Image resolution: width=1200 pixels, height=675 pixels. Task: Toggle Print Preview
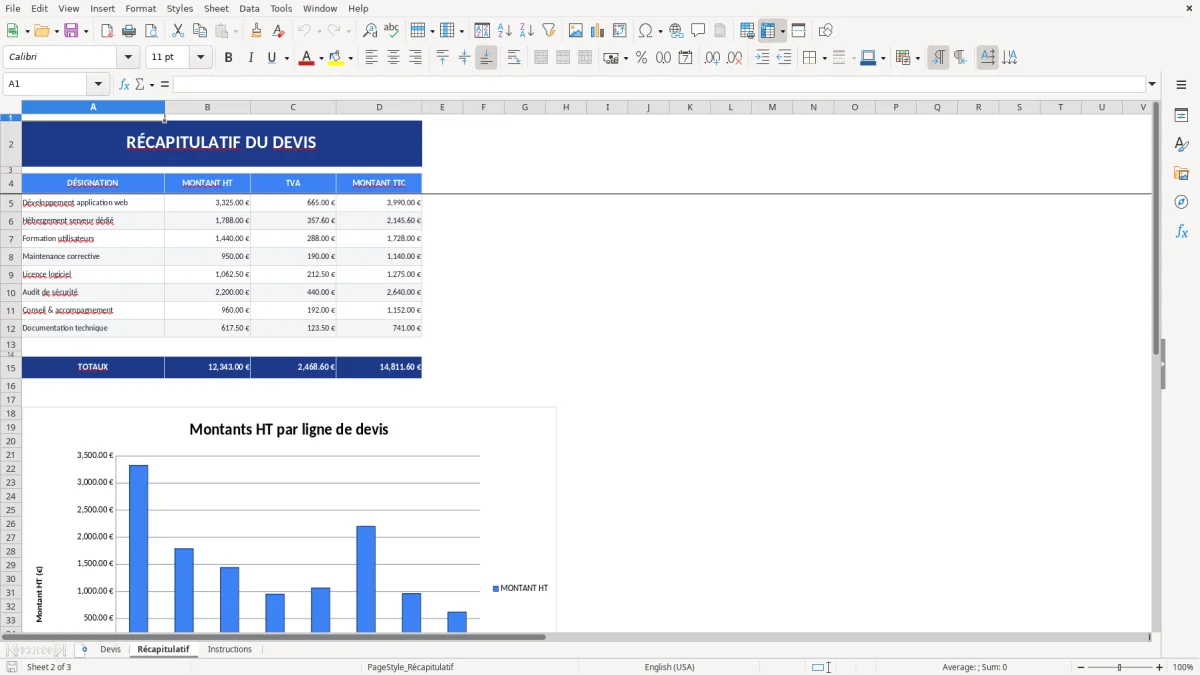150,31
